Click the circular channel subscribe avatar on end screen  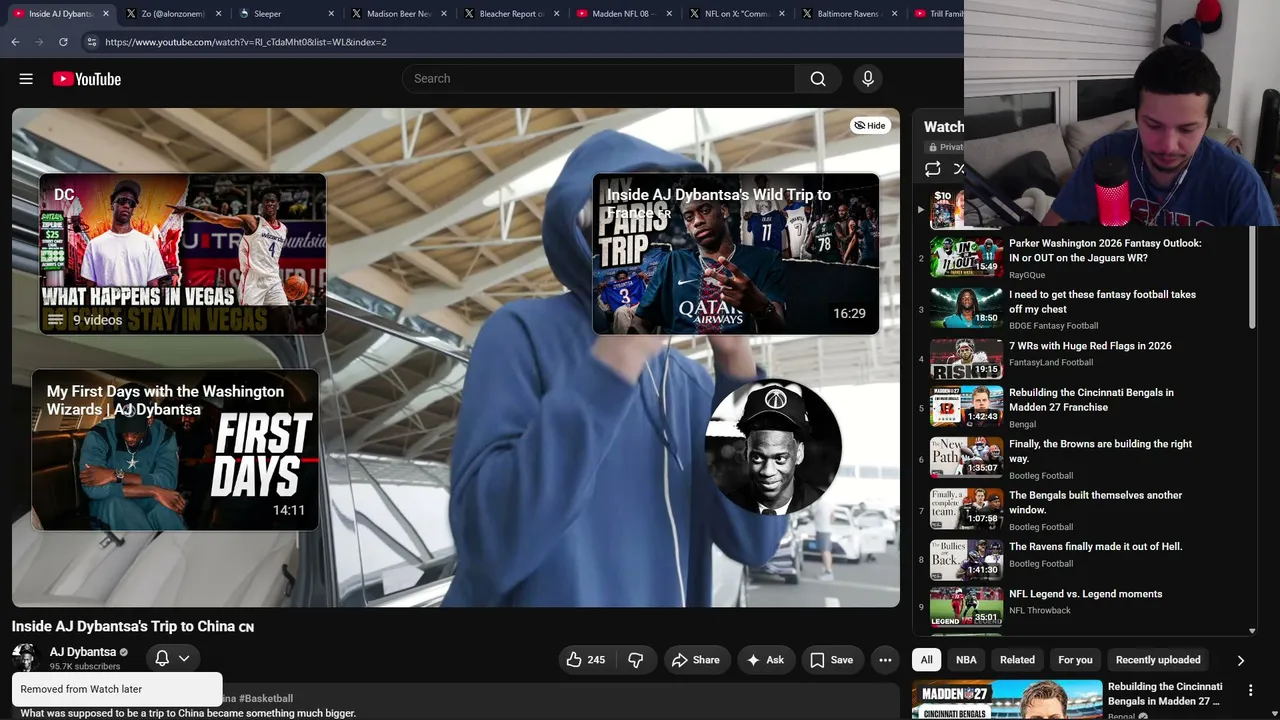coord(773,447)
